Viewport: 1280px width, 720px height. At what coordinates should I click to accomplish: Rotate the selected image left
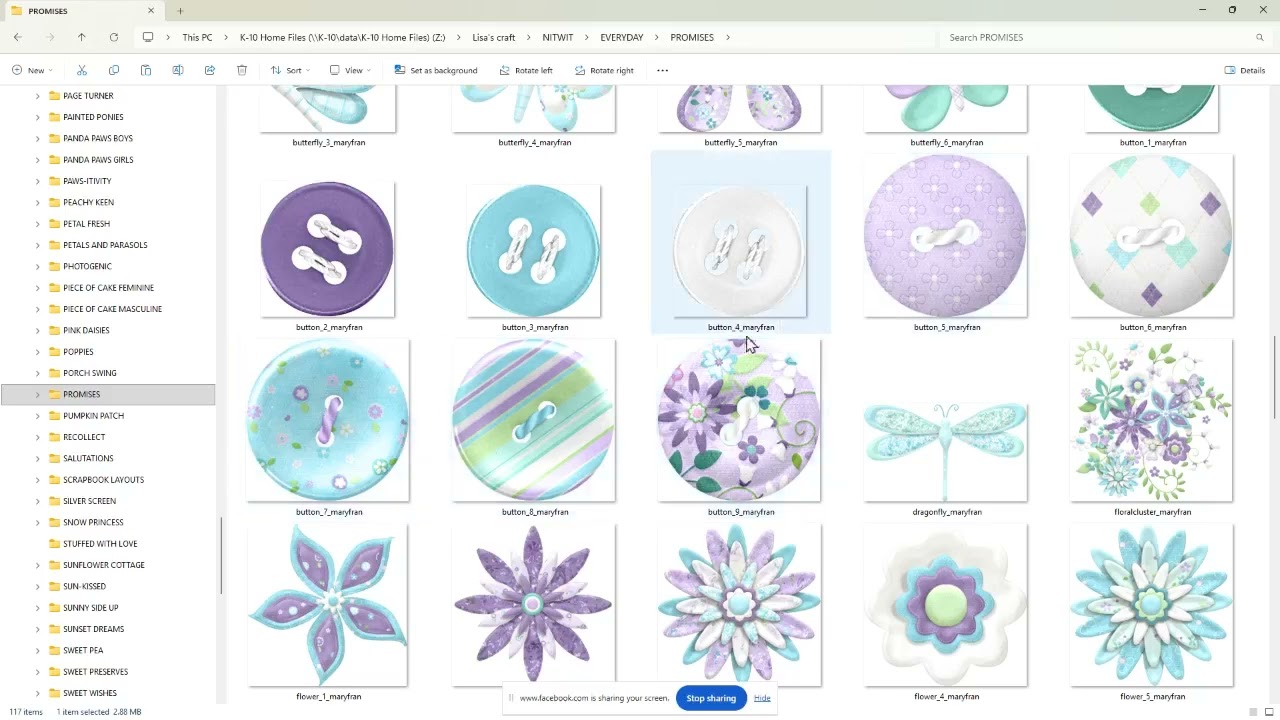[524, 70]
